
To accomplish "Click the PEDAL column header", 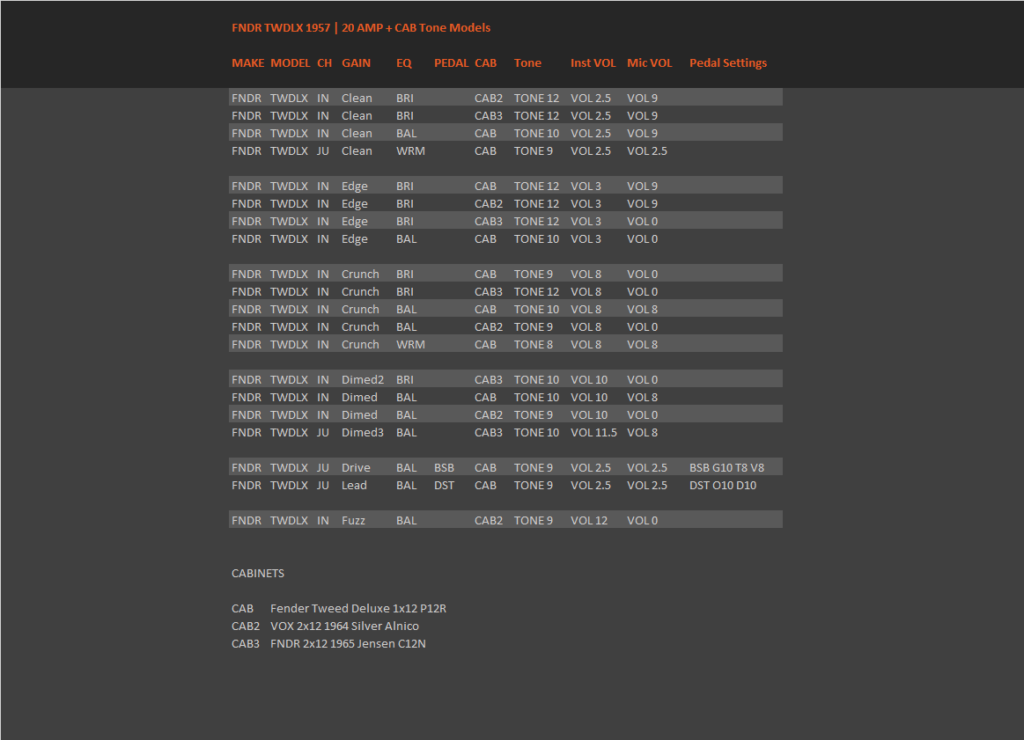I will [x=451, y=63].
